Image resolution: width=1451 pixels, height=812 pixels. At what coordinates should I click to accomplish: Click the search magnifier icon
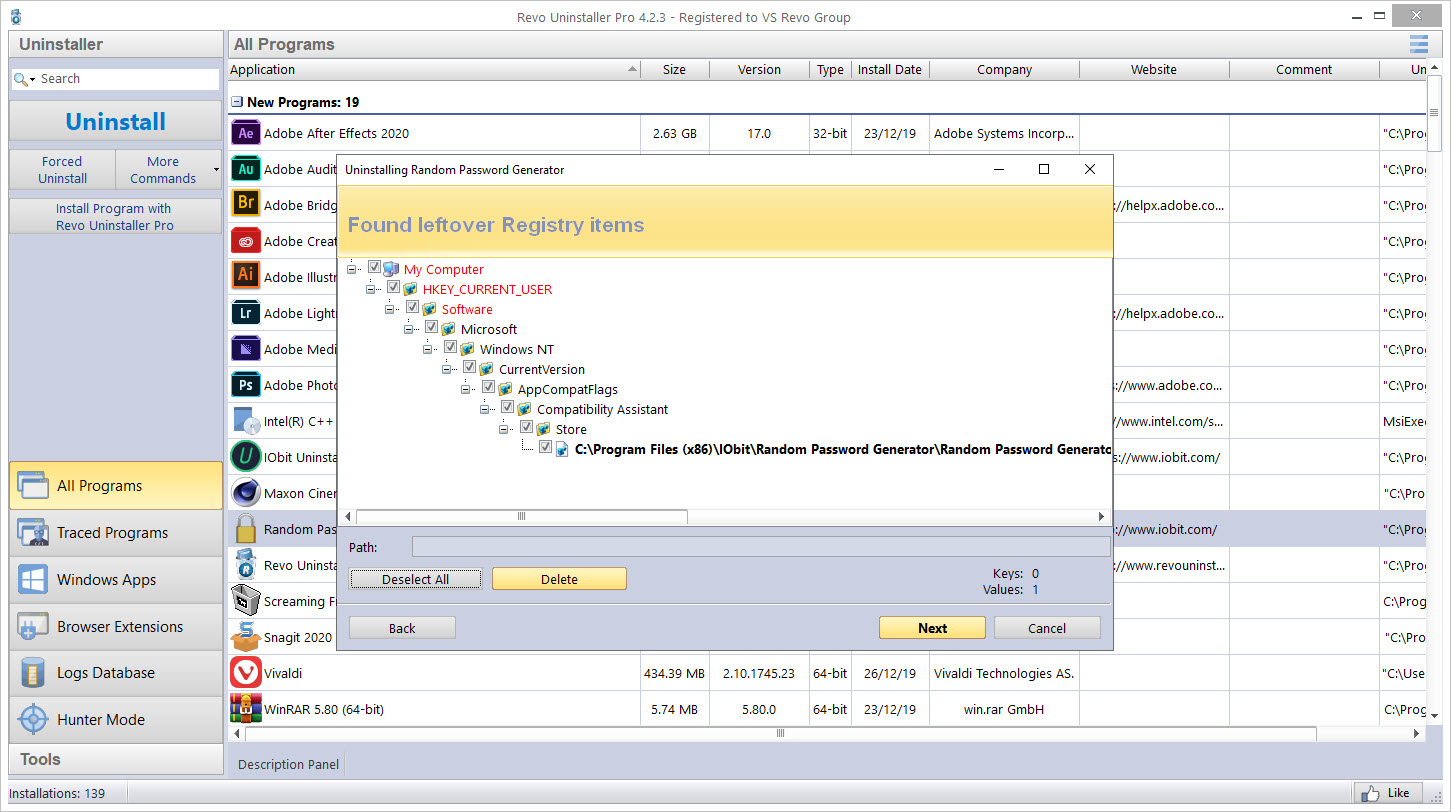click(x=21, y=79)
